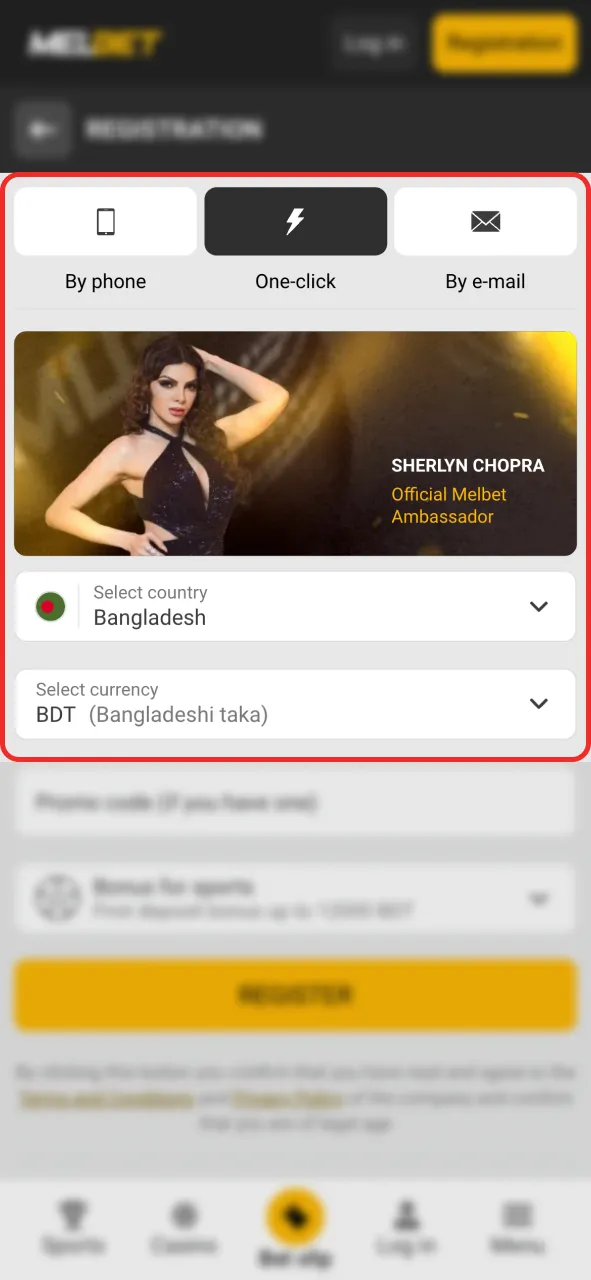Viewport: 591px width, 1280px height.
Task: Expand the Select country dropdown
Action: click(x=295, y=606)
